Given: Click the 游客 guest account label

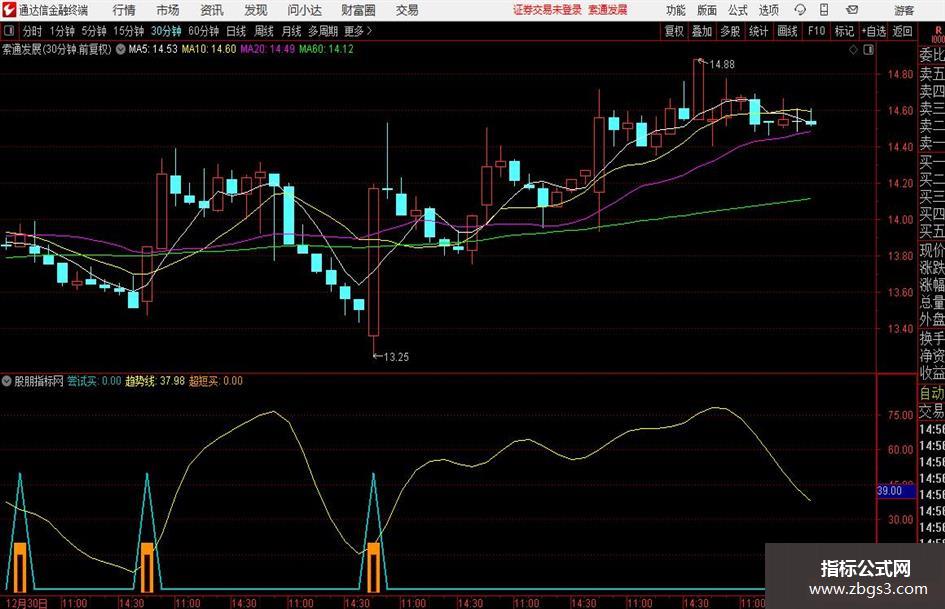Looking at the screenshot, I should 904,10.
